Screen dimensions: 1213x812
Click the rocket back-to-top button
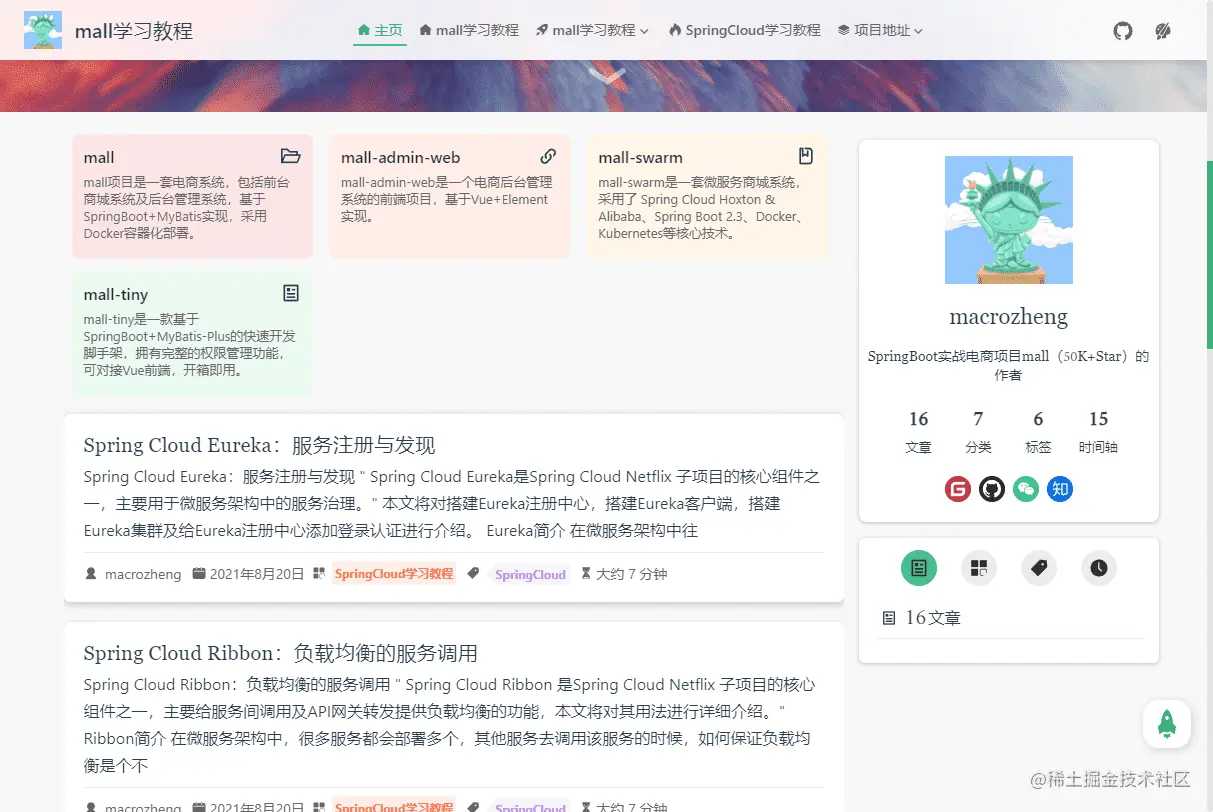1167,723
